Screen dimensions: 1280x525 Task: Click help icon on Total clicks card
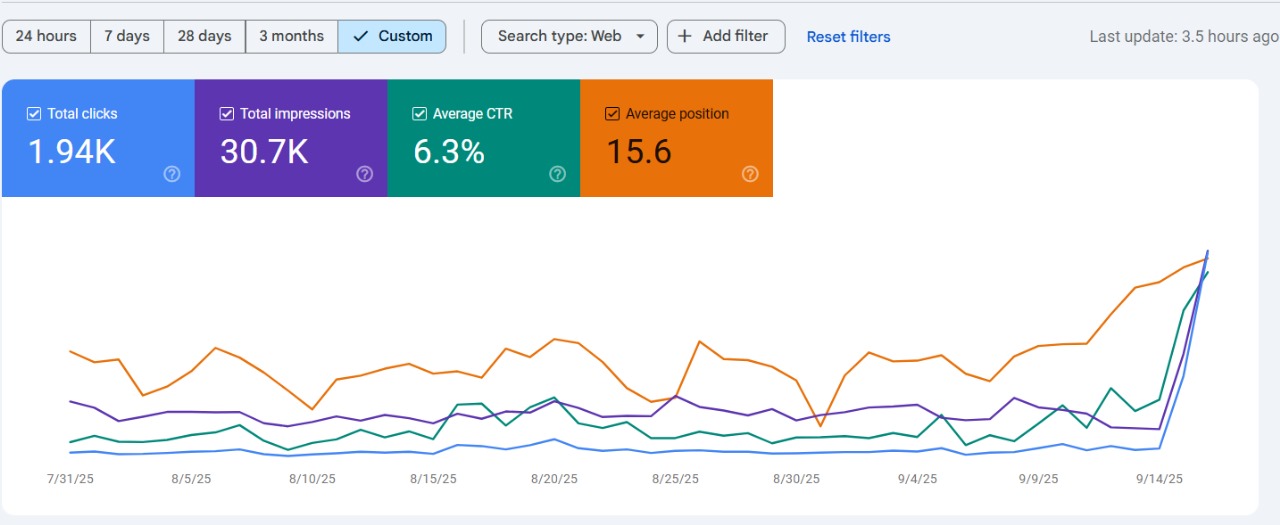[x=172, y=174]
